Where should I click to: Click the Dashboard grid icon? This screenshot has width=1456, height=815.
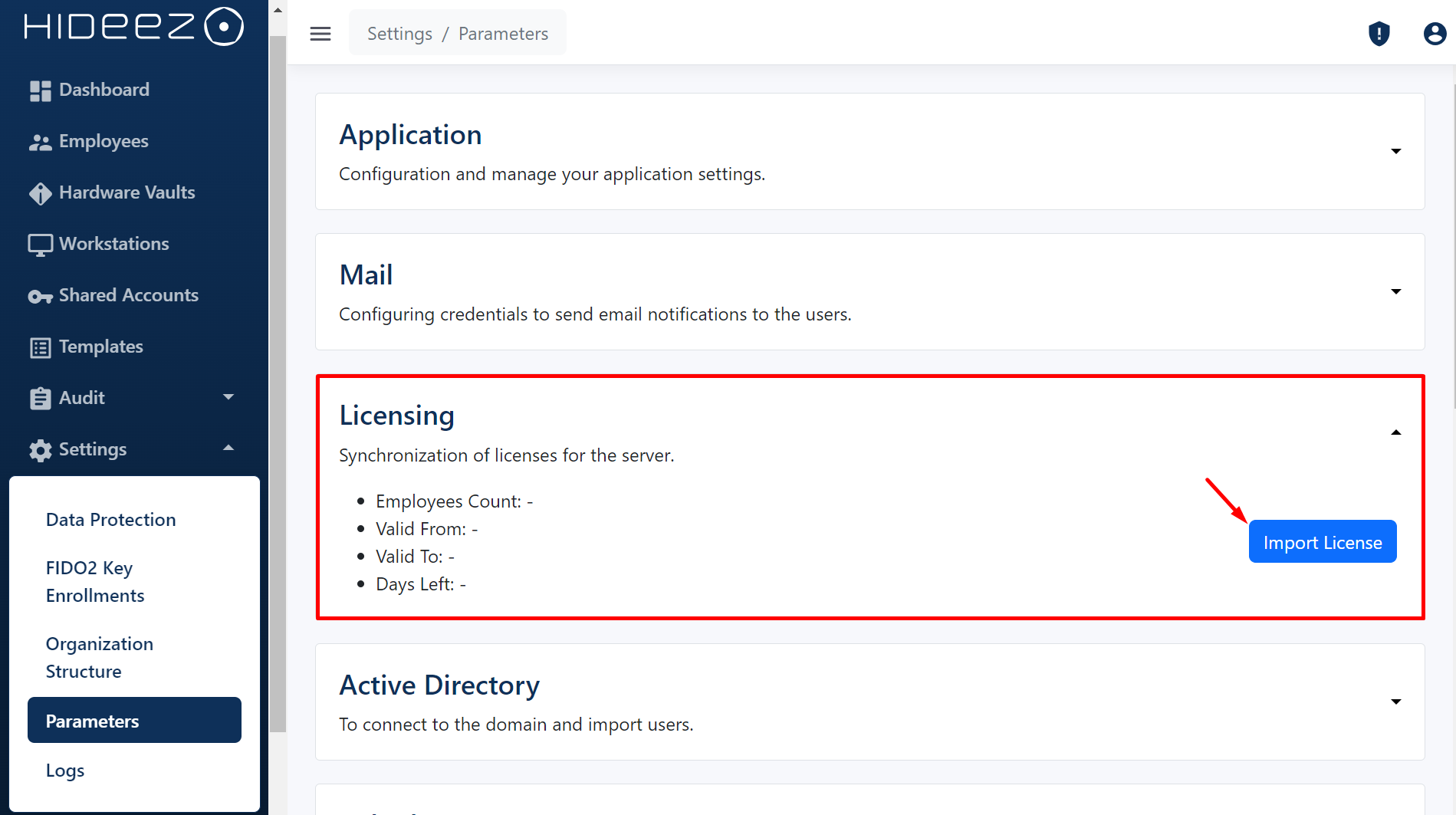[40, 90]
